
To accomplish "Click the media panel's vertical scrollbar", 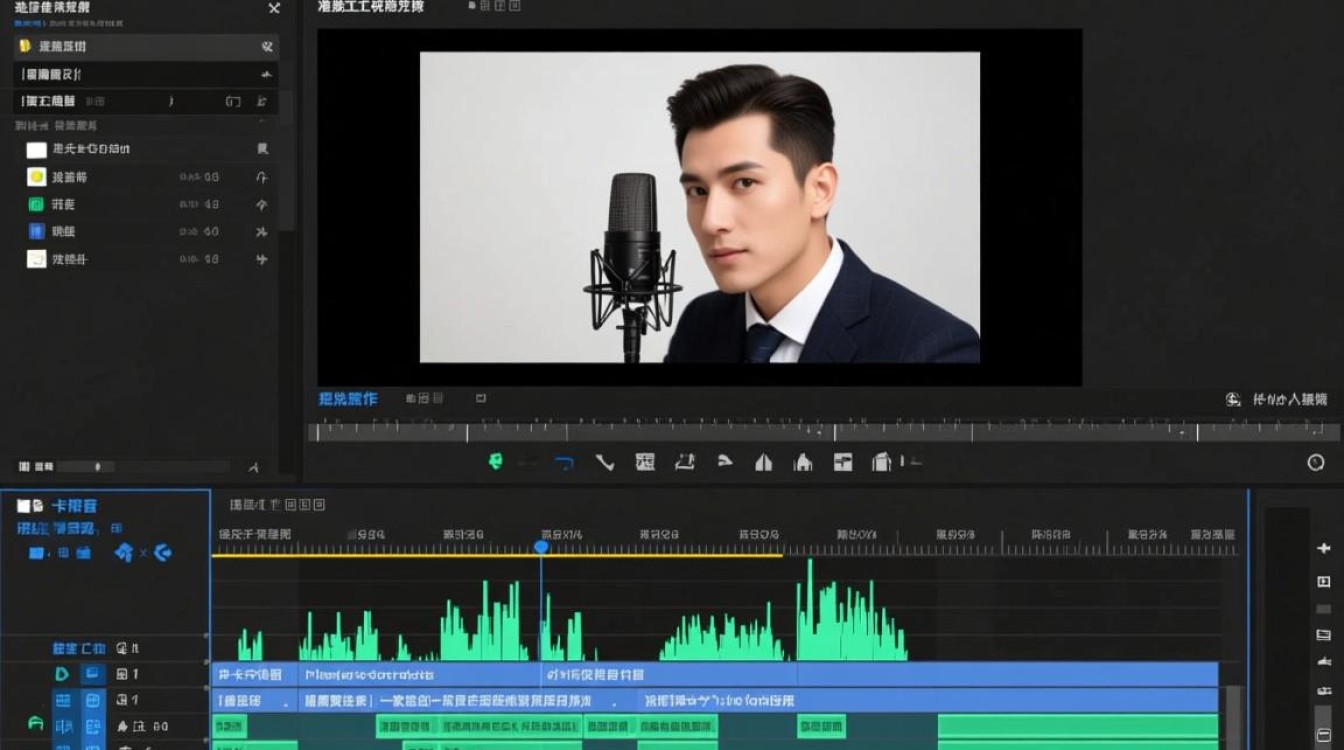I will coord(287,160).
